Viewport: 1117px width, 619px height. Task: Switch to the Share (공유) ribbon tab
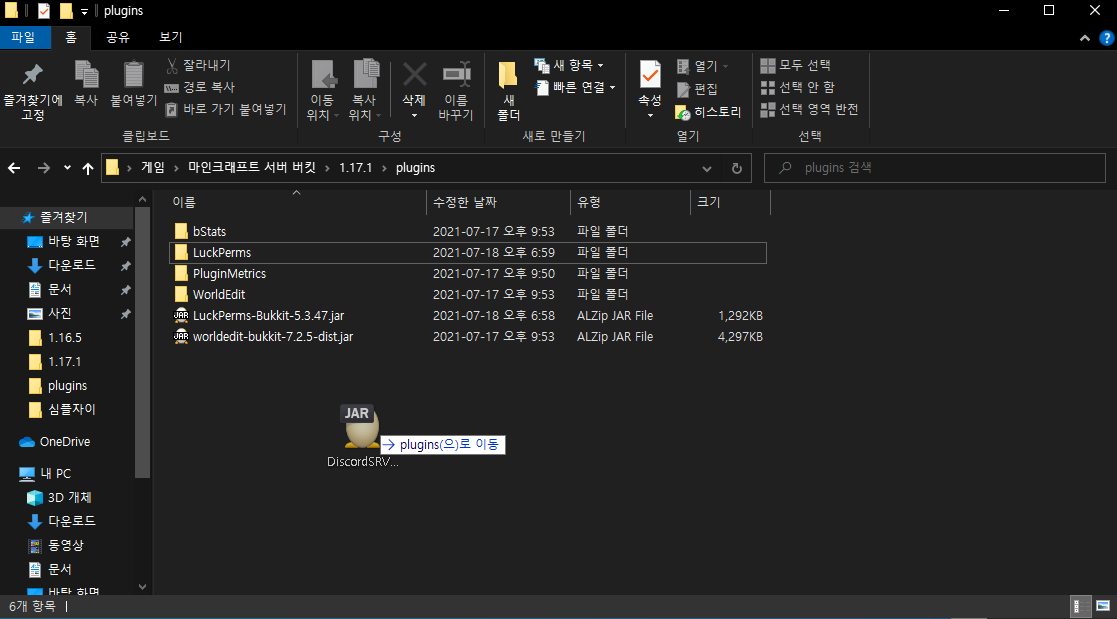tap(118, 37)
